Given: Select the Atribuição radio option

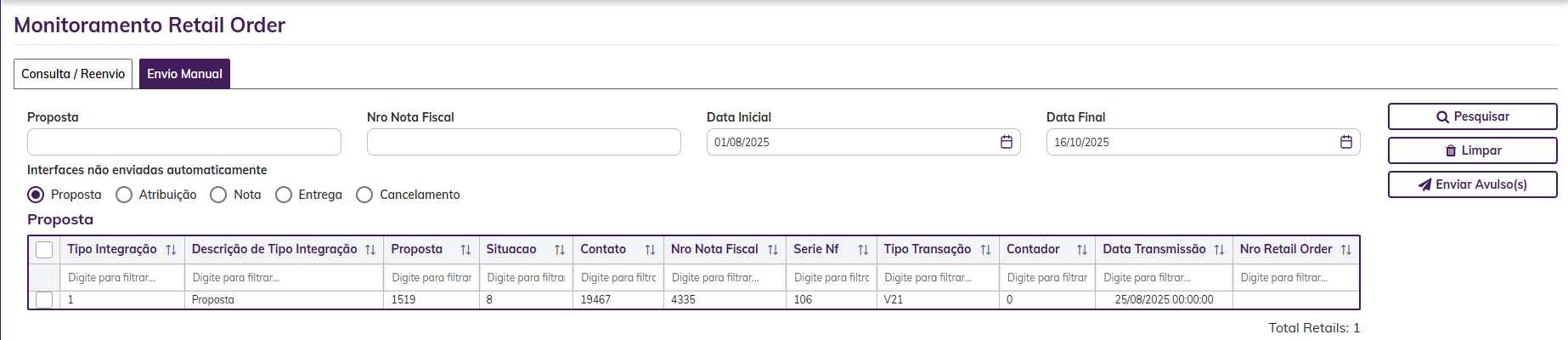Looking at the screenshot, I should pyautogui.click(x=124, y=195).
